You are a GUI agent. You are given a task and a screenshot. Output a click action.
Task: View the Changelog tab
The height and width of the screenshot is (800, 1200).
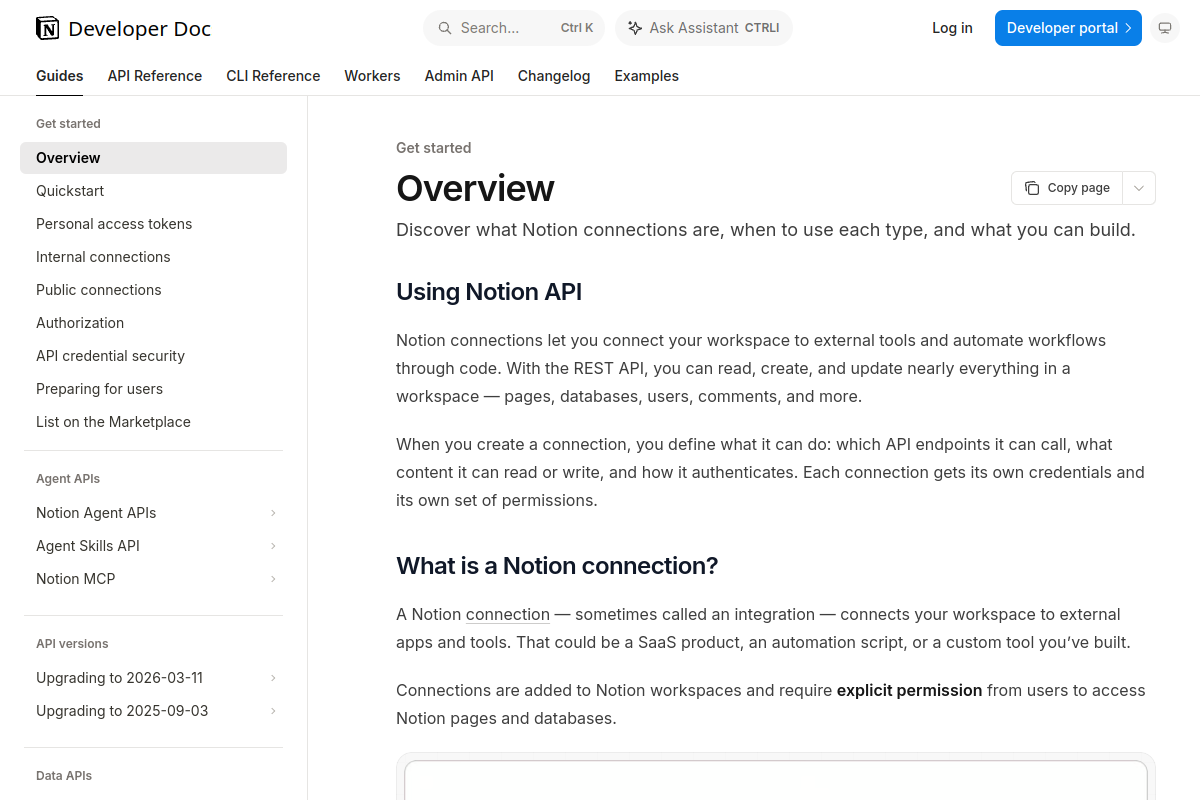point(554,76)
